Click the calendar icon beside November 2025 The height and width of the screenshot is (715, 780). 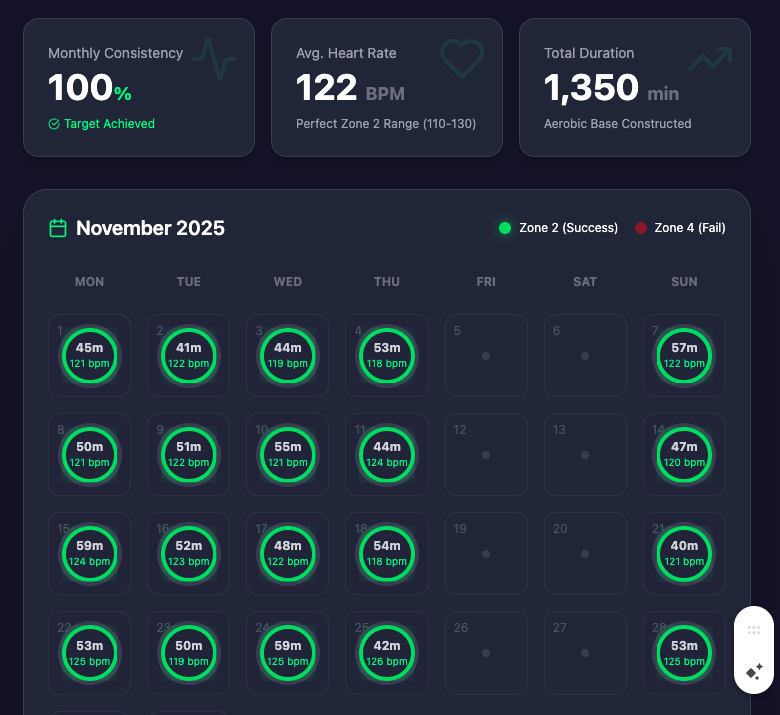(58, 228)
